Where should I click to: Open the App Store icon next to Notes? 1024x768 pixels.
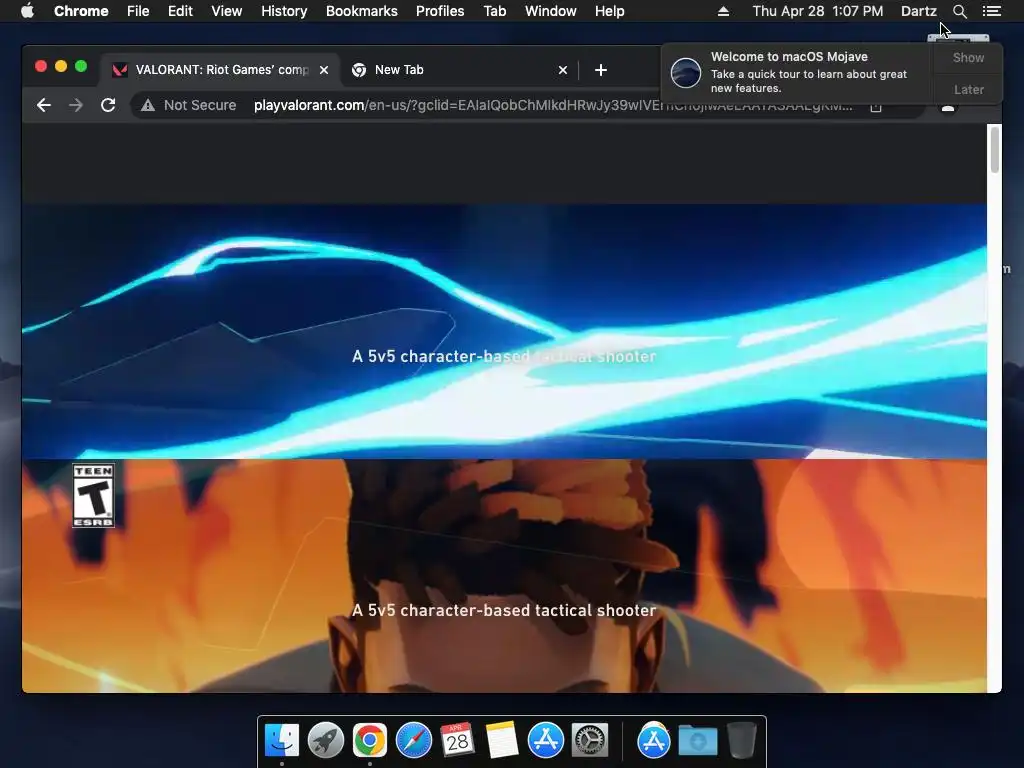click(545, 741)
